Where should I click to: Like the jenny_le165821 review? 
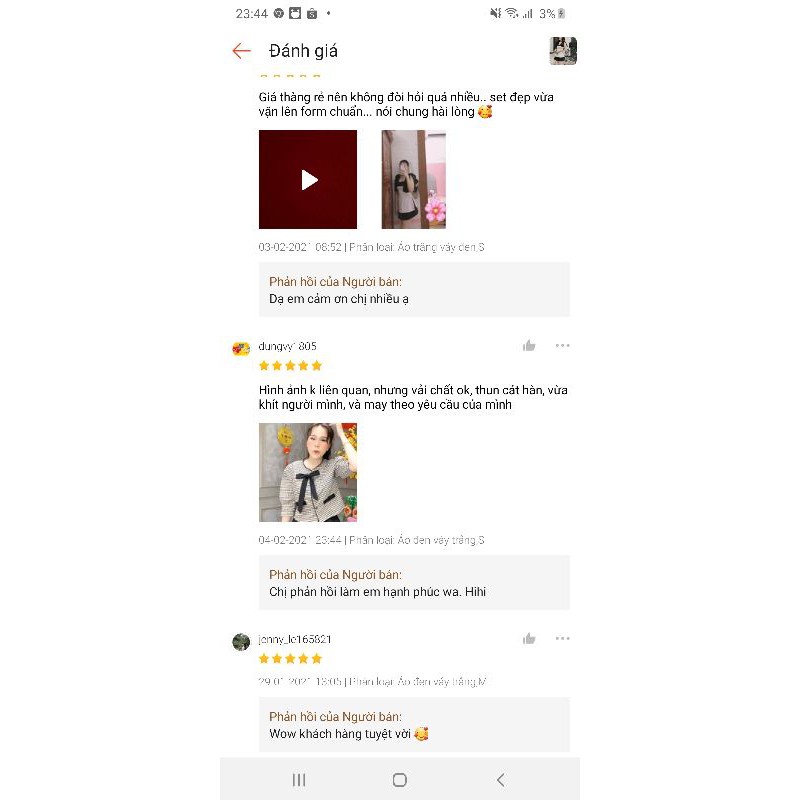pos(529,639)
